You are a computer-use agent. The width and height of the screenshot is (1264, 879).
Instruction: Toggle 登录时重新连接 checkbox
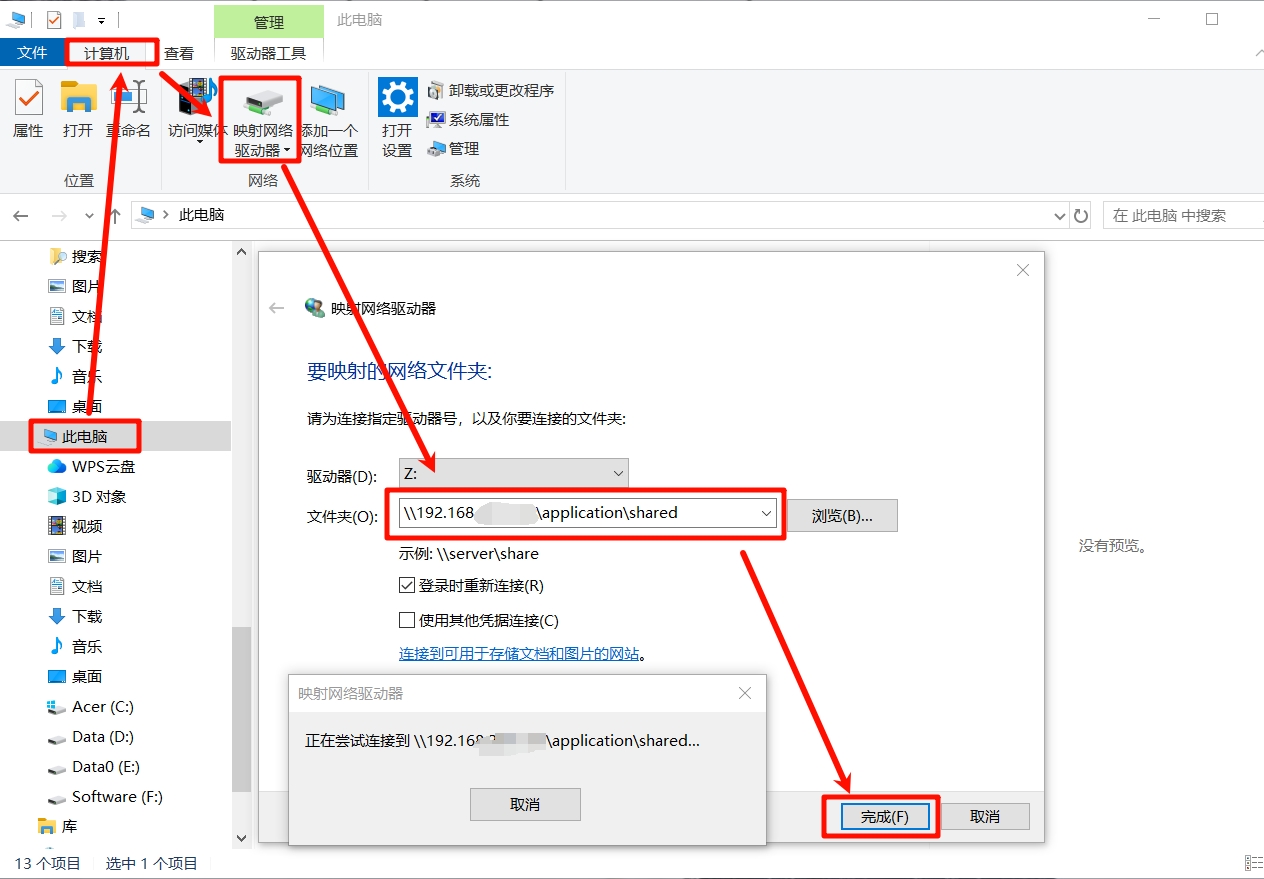(407, 586)
